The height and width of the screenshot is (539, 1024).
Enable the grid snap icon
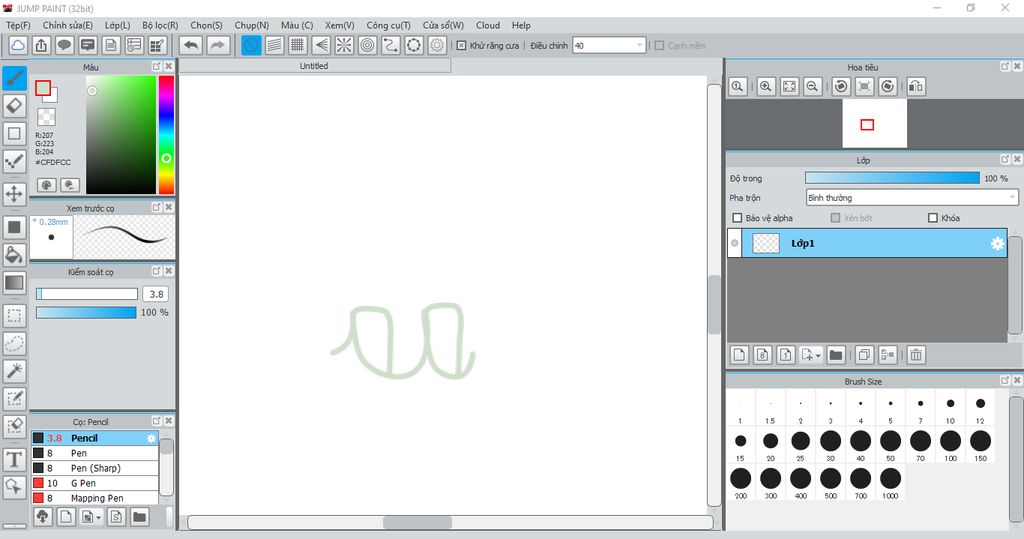(x=298, y=45)
